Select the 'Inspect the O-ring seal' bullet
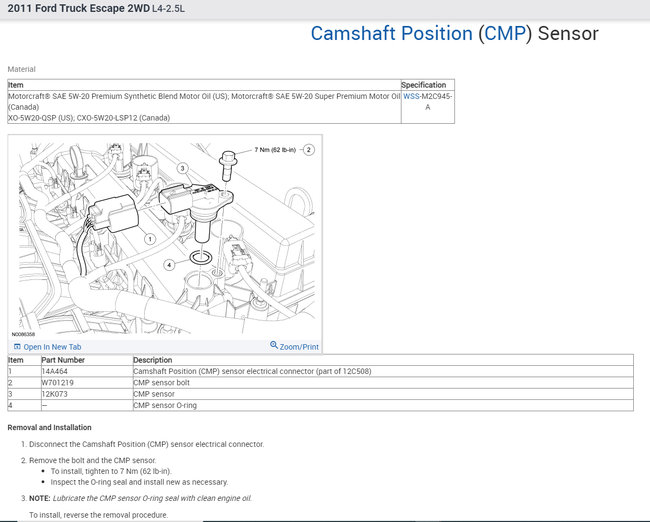Viewport: 650px width, 522px height. 139,482
